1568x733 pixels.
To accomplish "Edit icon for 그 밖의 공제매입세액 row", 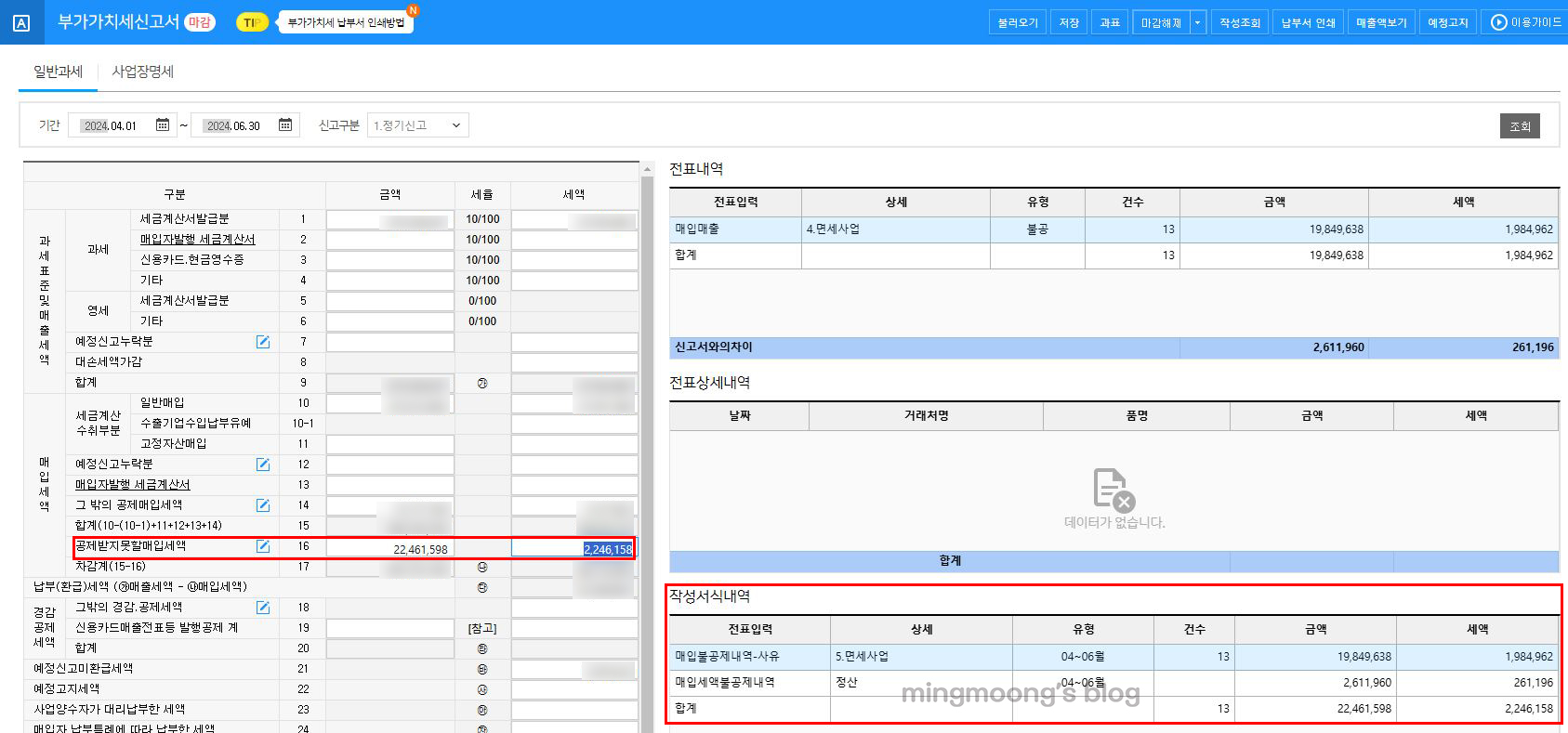I will (x=263, y=505).
